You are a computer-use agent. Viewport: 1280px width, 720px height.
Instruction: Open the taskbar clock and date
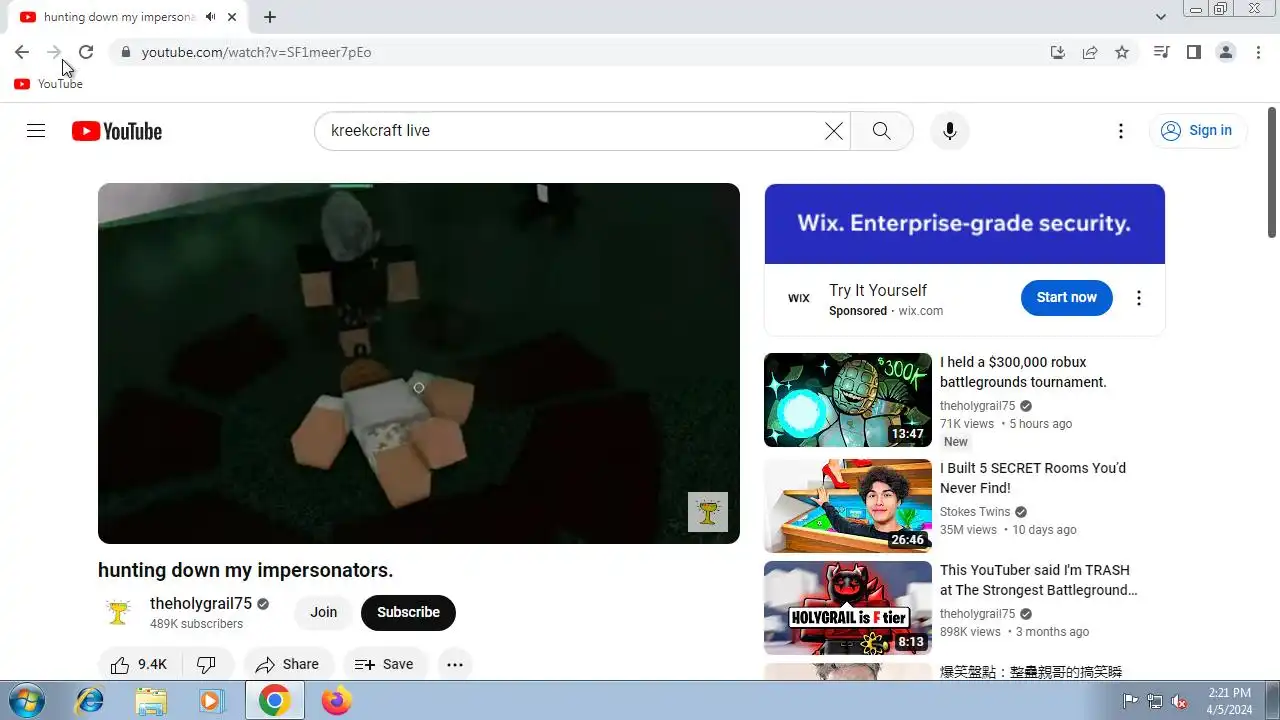(x=1229, y=701)
